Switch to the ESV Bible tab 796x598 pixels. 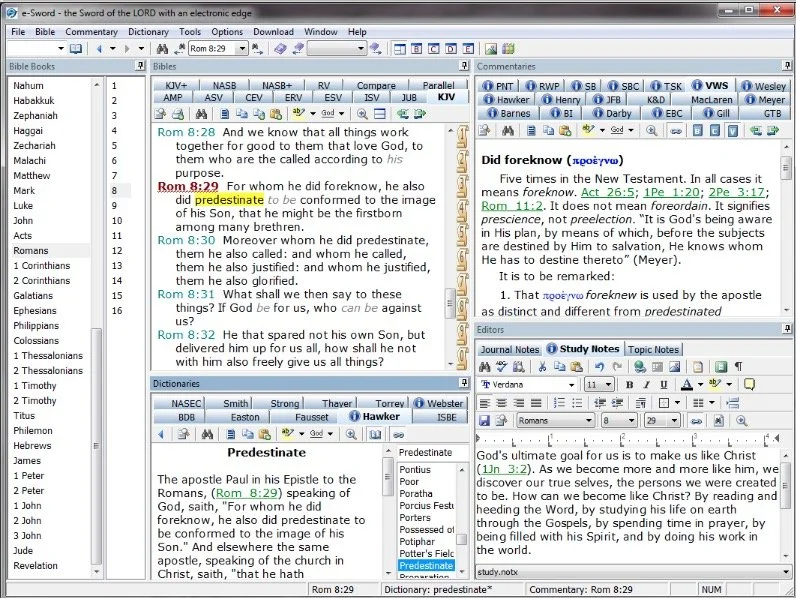pyautogui.click(x=333, y=97)
